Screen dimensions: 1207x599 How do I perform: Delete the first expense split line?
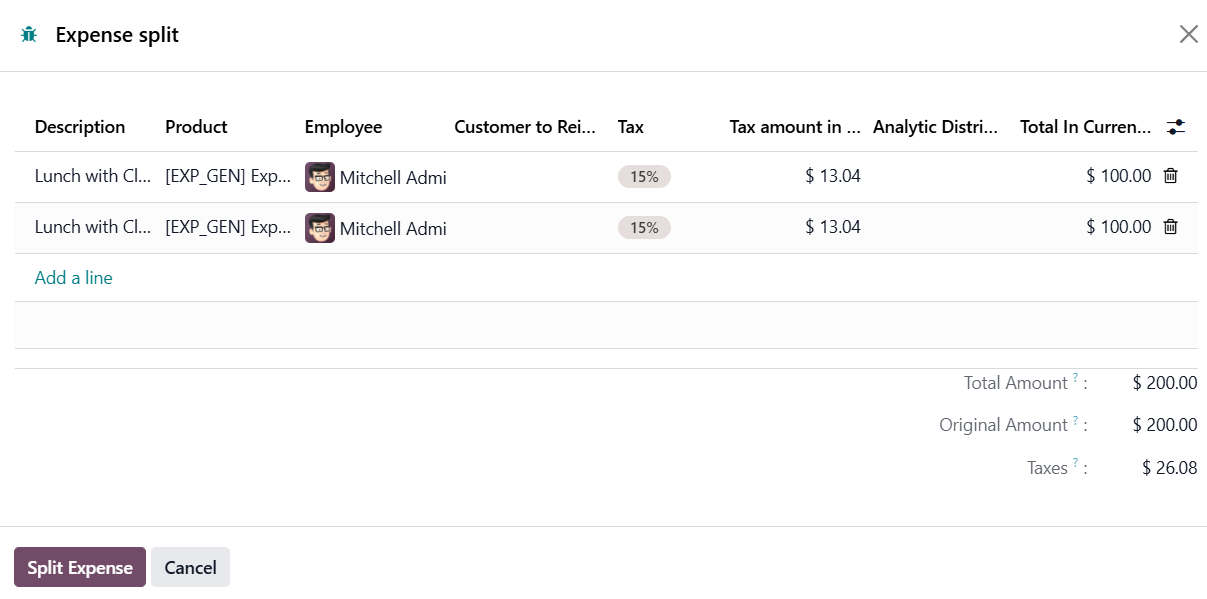(1170, 176)
